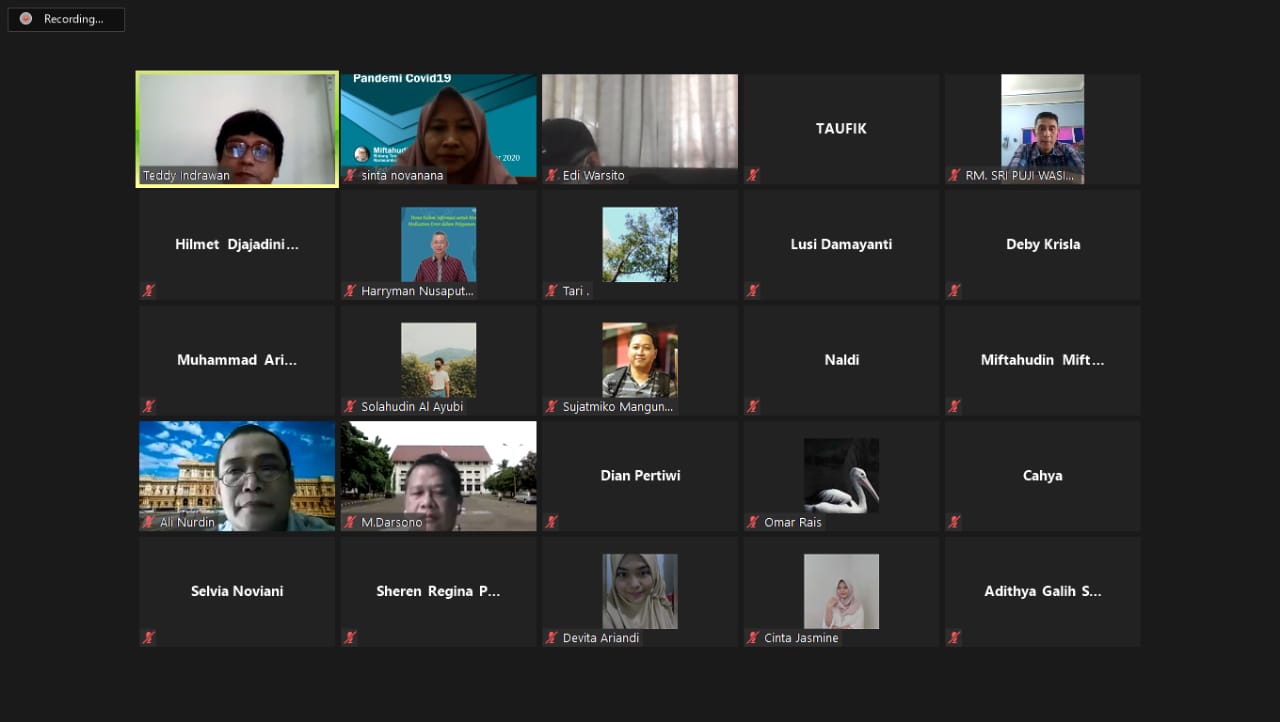Select Sujatmiko Mangun's profile picture

point(639,360)
